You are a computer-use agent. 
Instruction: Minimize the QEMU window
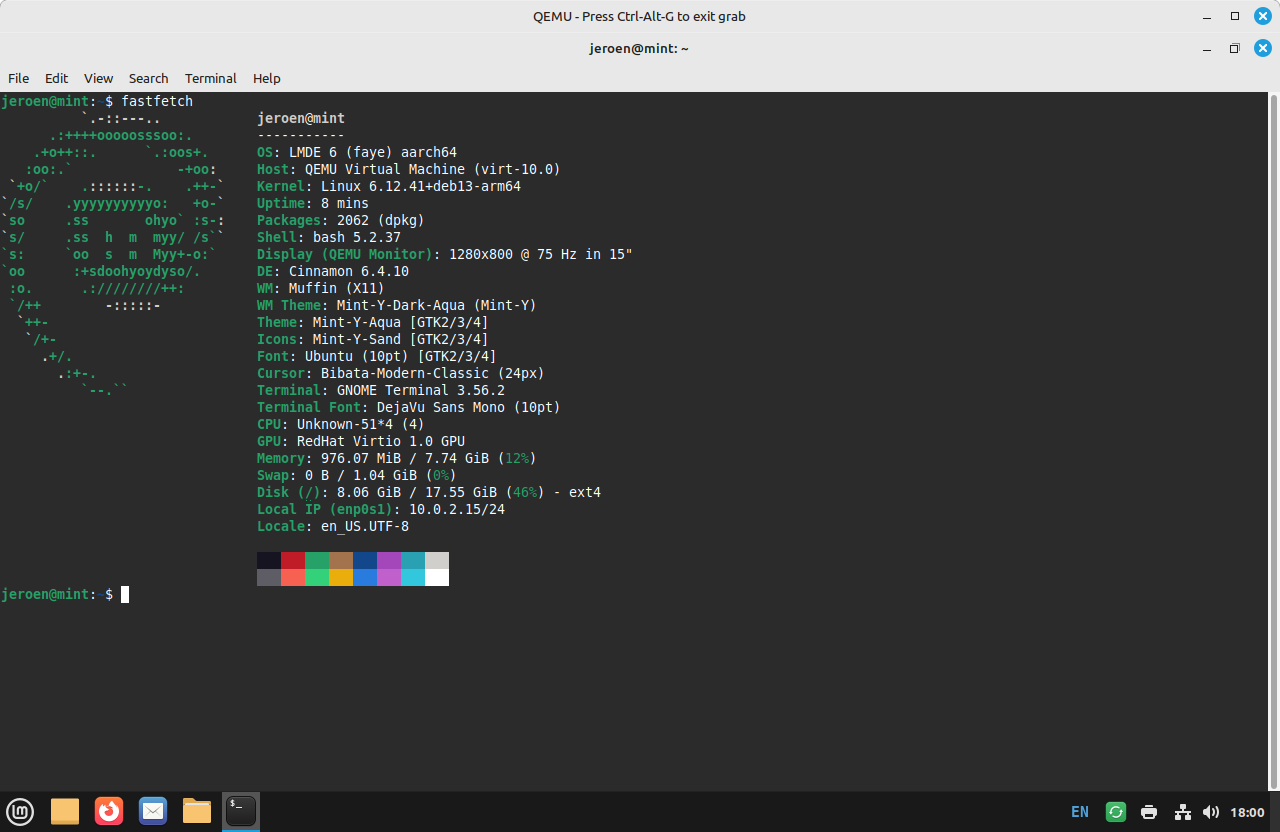click(1207, 16)
